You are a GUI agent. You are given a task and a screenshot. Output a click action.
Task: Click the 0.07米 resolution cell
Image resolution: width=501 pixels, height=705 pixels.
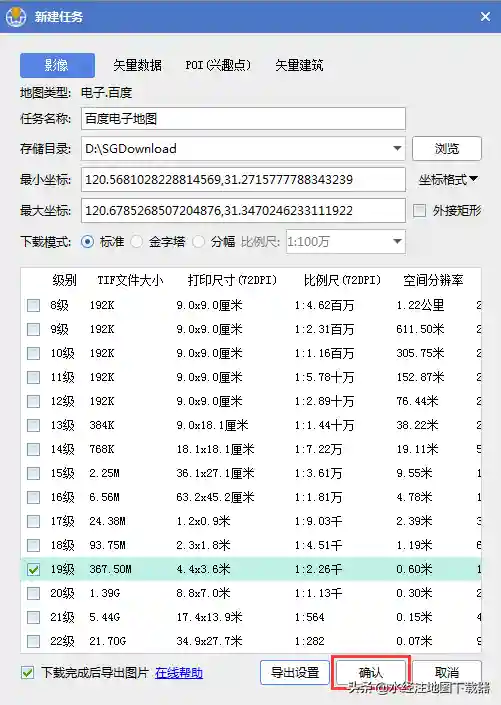(414, 641)
